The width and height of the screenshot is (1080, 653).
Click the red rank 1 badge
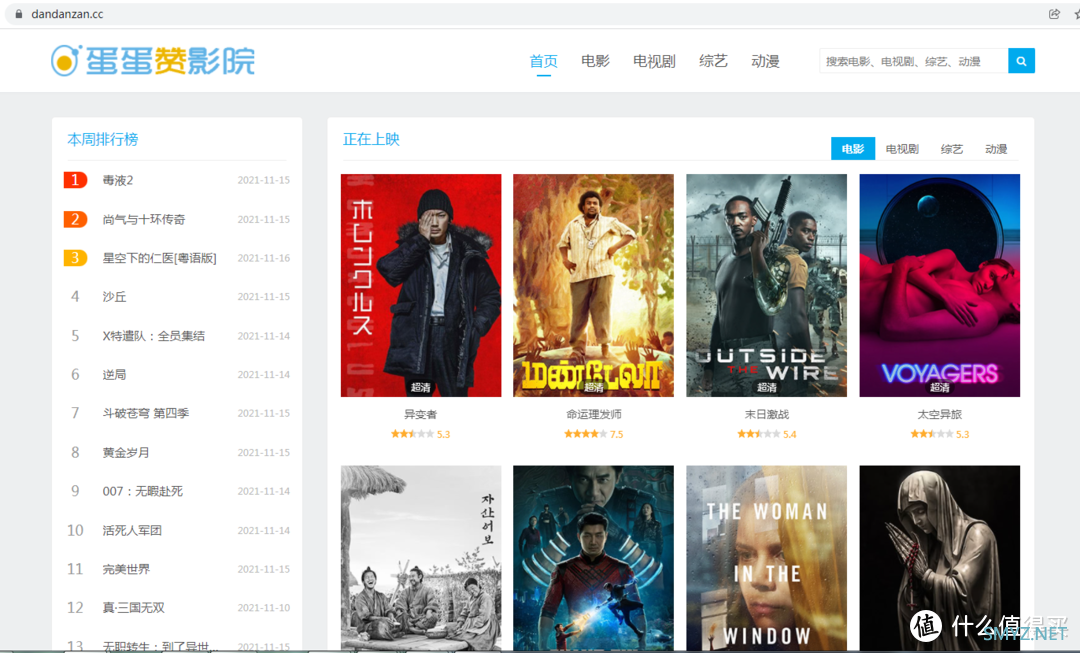(x=75, y=180)
